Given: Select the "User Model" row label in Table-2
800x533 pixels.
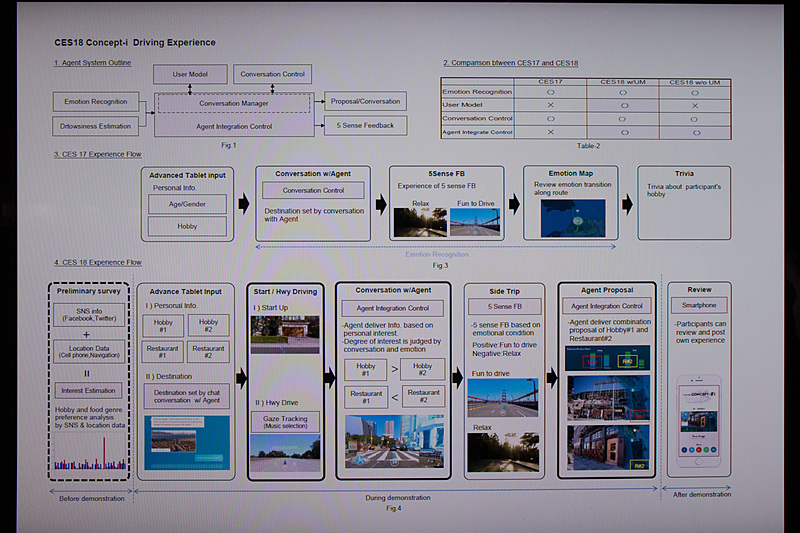Looking at the screenshot, I should (x=462, y=105).
